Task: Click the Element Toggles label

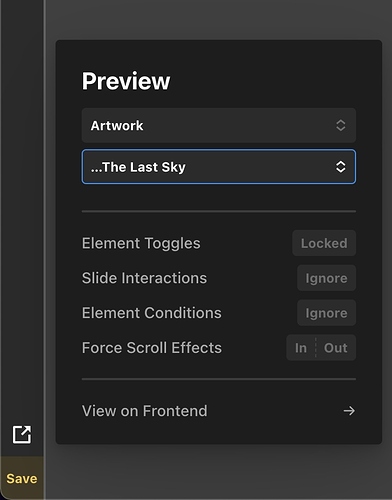Action: pos(141,243)
